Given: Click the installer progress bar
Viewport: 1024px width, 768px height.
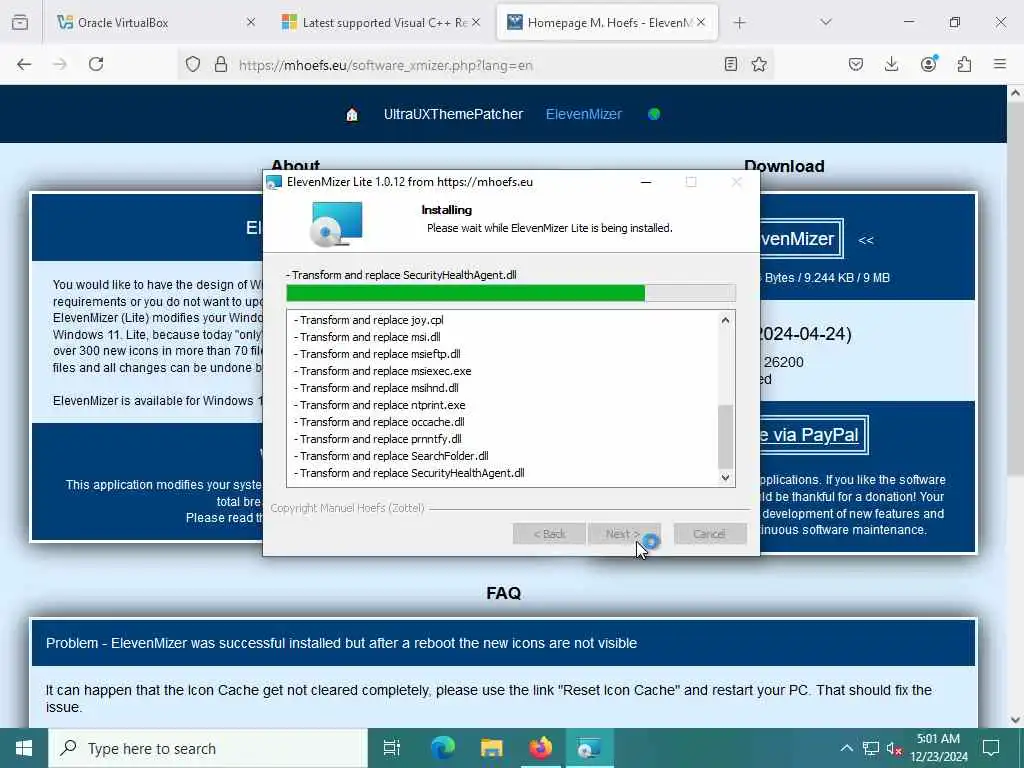Looking at the screenshot, I should coord(511,293).
